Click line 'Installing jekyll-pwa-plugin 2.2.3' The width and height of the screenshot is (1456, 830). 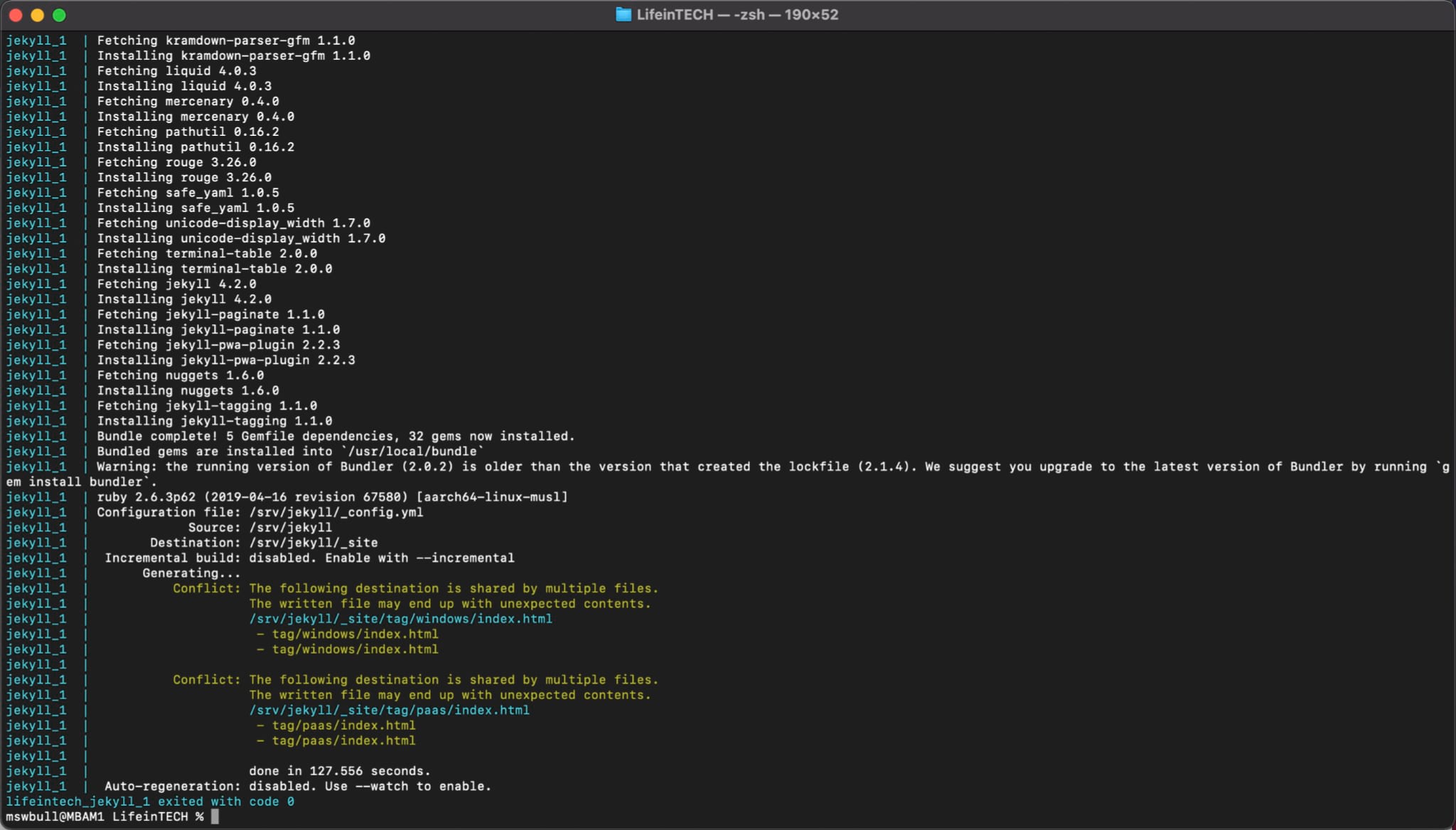coord(226,360)
